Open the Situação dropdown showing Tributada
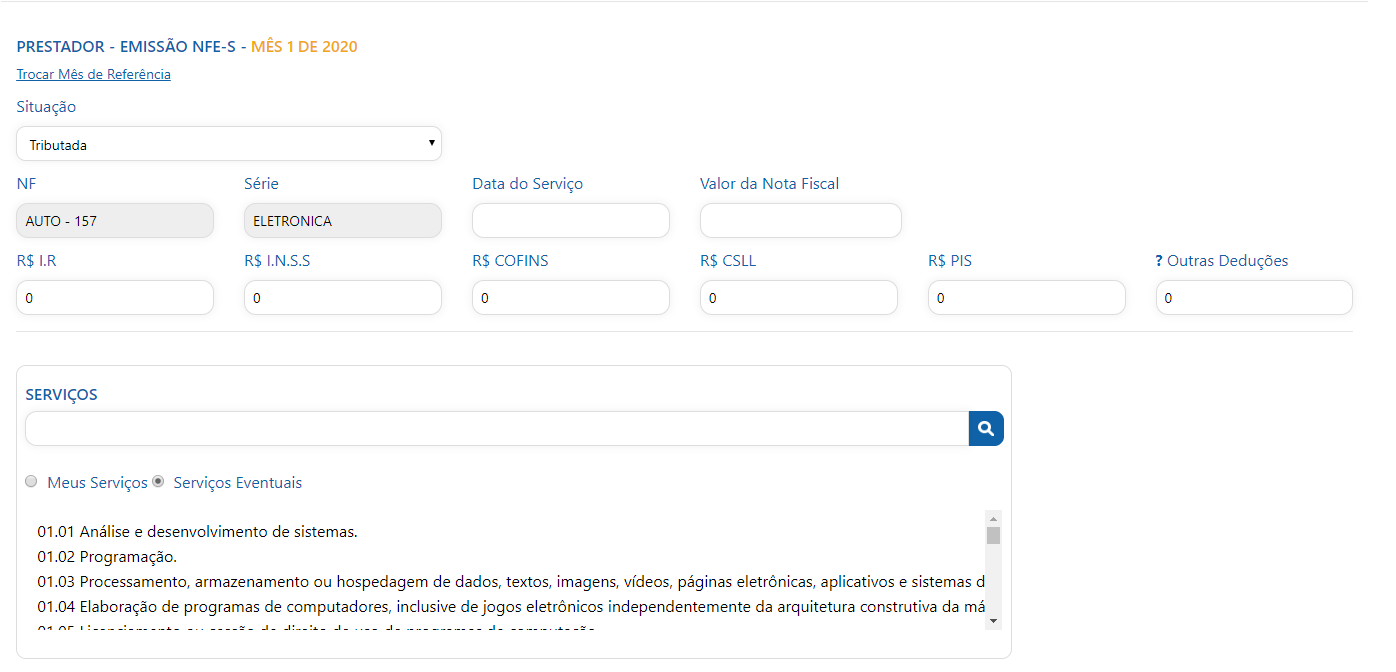 point(229,144)
